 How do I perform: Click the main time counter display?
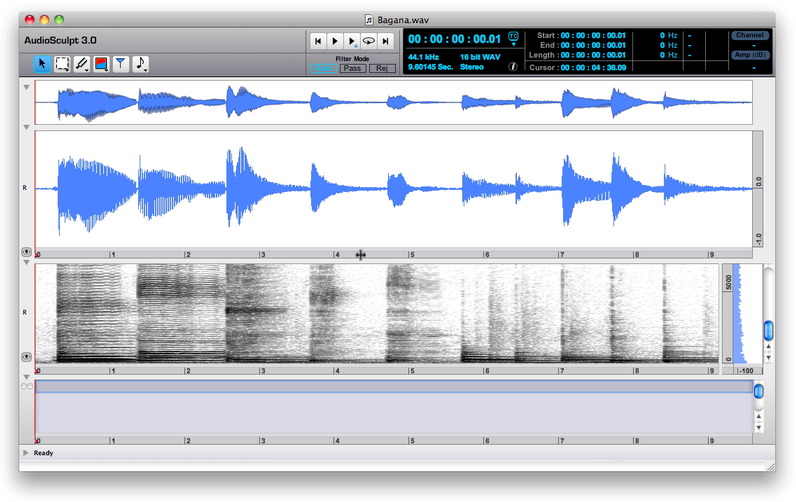tap(454, 39)
